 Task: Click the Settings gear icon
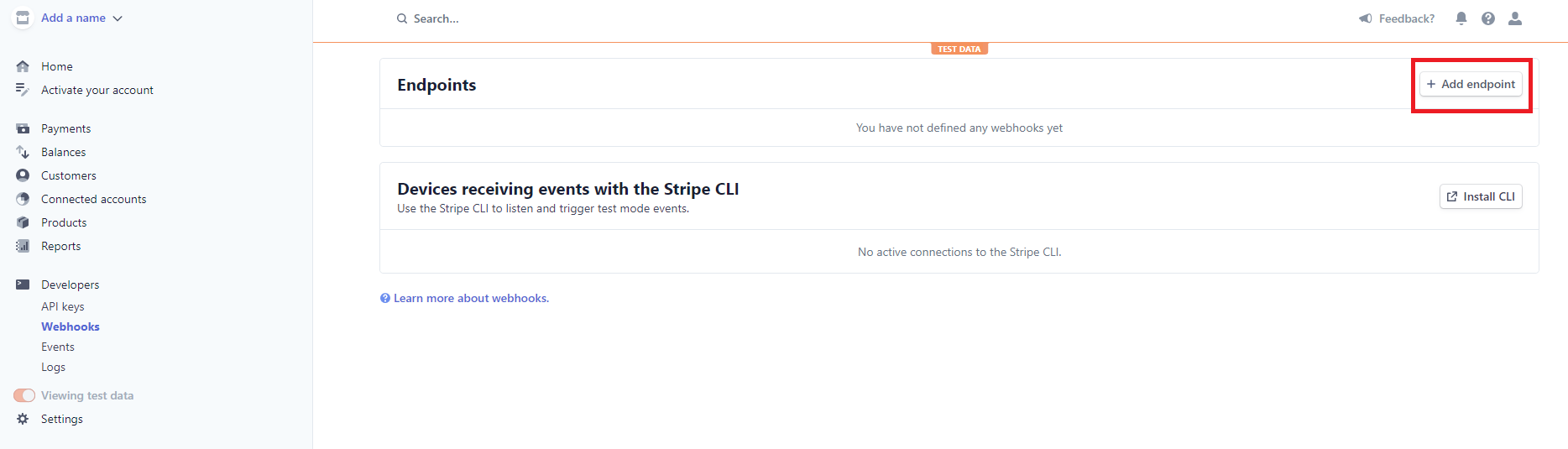[x=23, y=419]
